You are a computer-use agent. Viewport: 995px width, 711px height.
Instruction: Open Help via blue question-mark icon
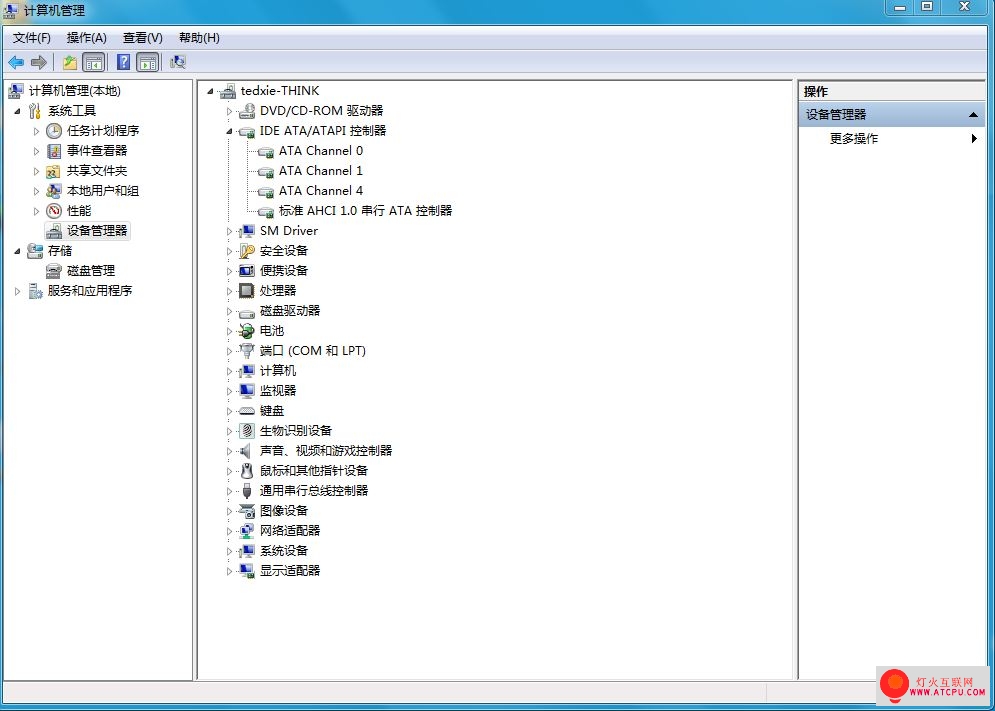[124, 62]
